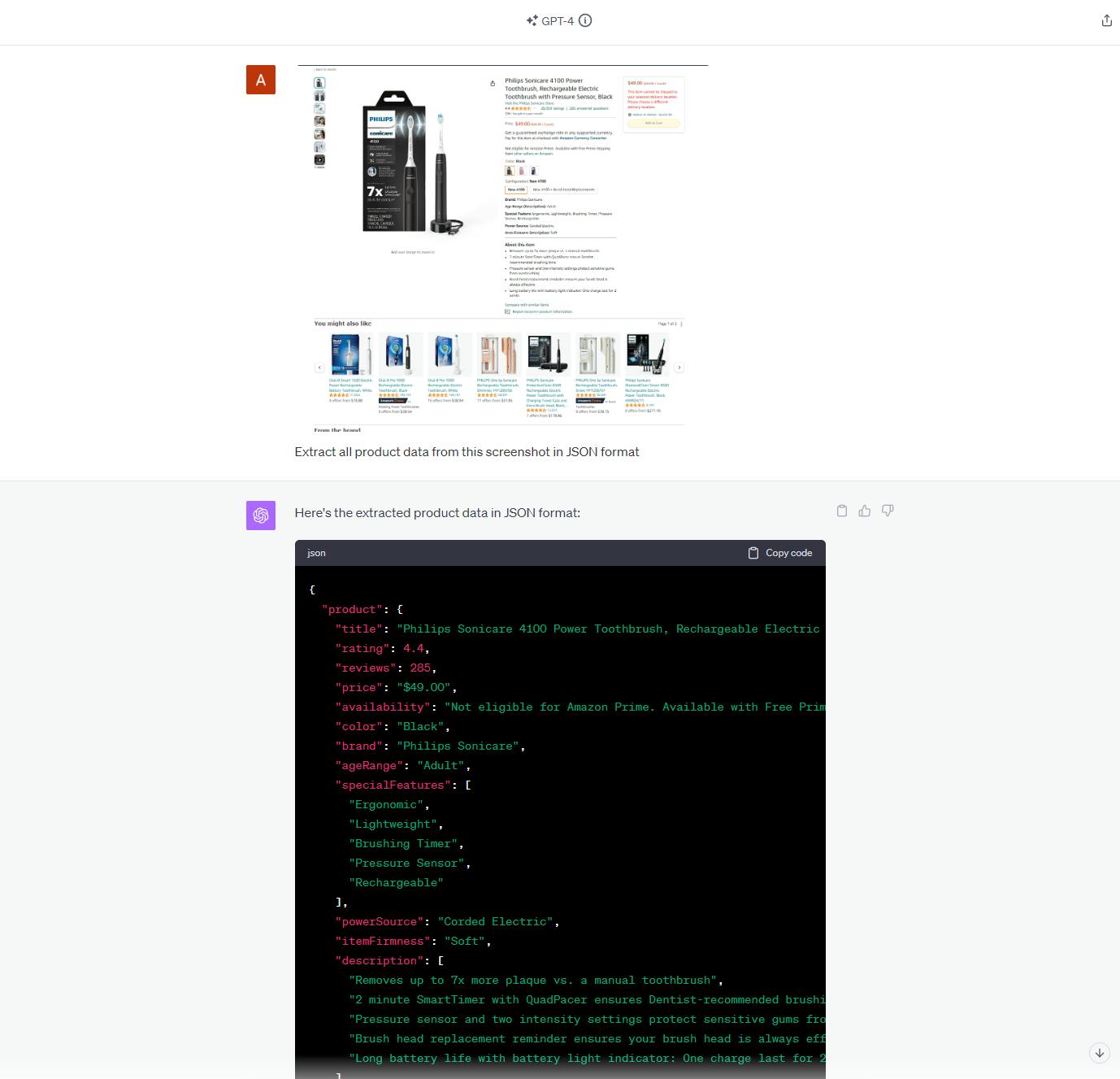Click the 'Long battery life' description line
Image resolution: width=1120 pixels, height=1079 pixels.
[x=587, y=1059]
